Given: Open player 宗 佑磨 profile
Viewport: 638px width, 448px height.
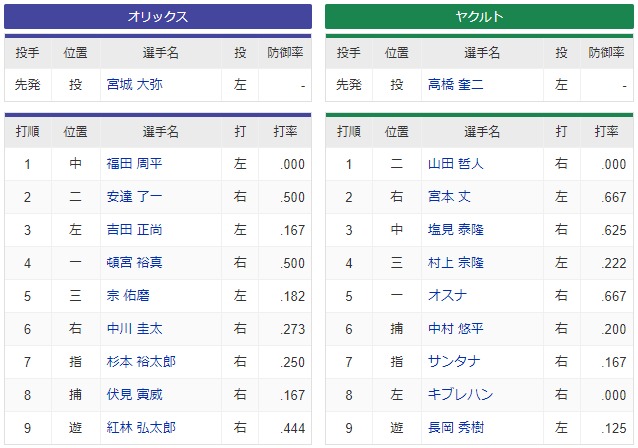Looking at the screenshot, I should pyautogui.click(x=128, y=296).
